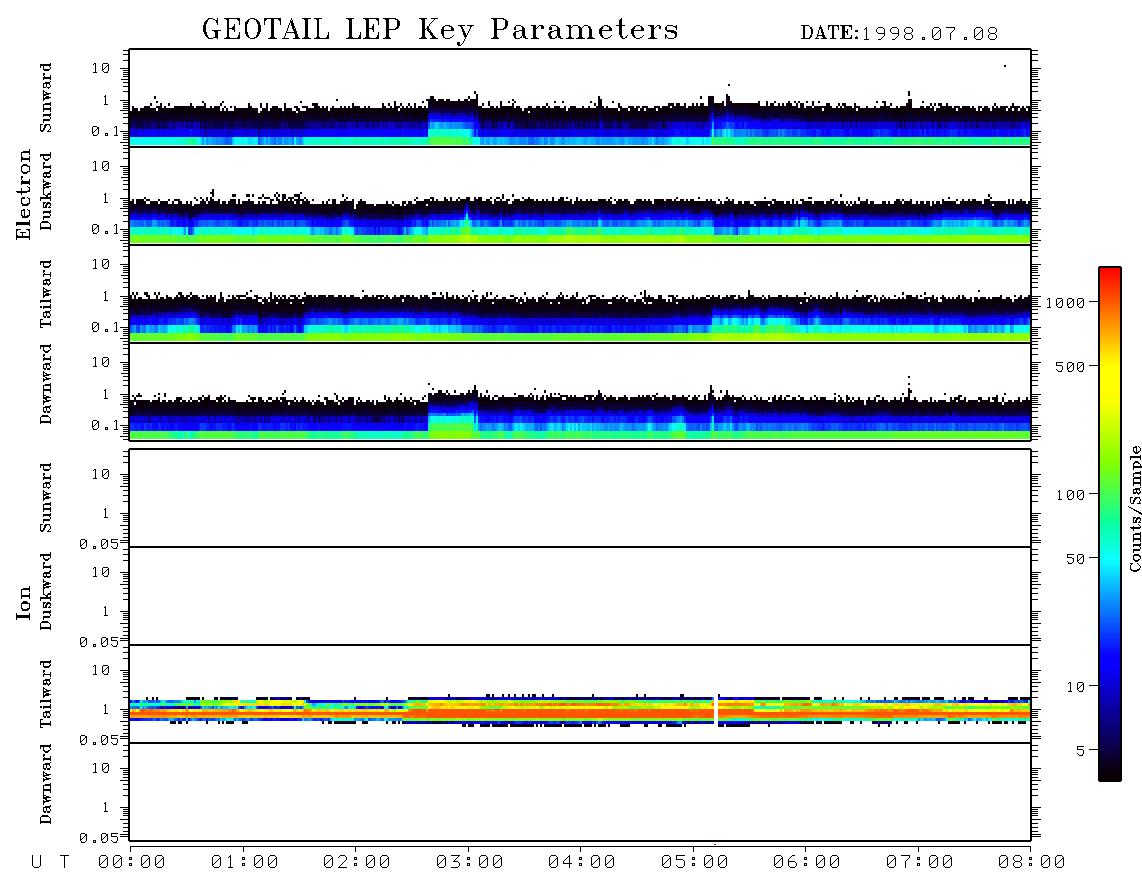1142x880 pixels.
Task: Click the "0.05" tick of Ion Sunward panel
Action: 99,543
